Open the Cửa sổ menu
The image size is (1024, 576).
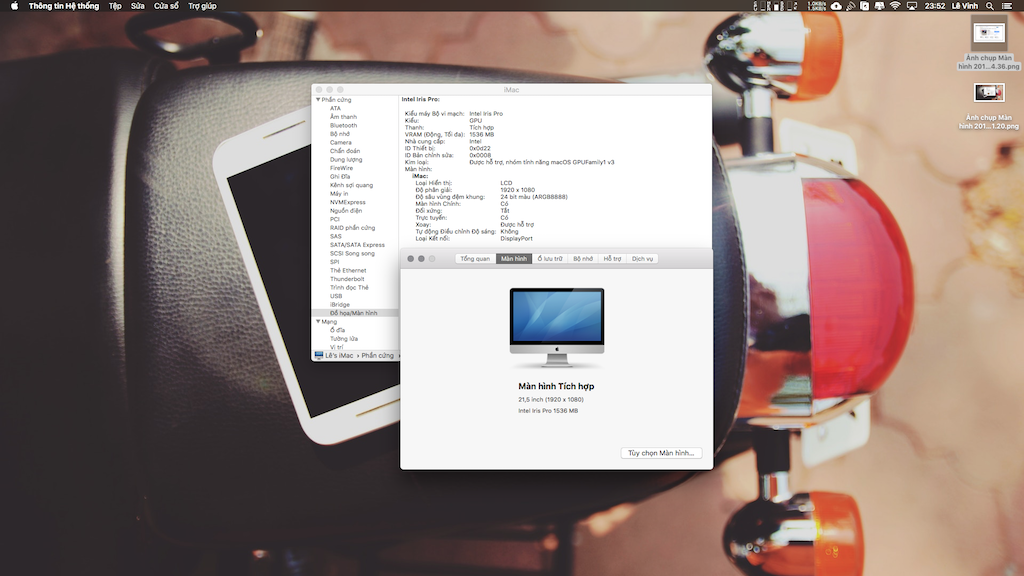point(166,6)
